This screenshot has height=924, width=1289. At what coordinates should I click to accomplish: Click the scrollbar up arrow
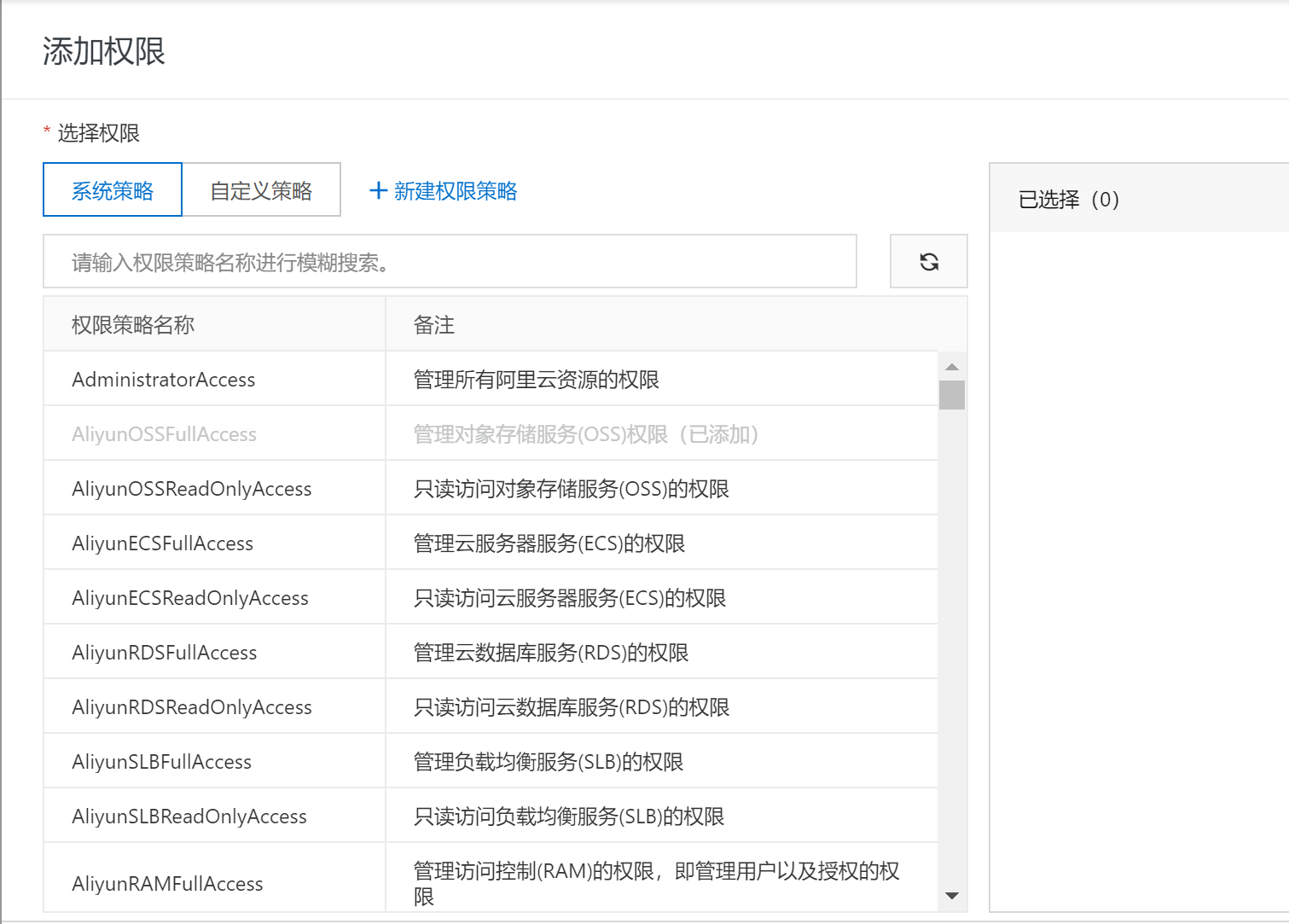pos(952,367)
